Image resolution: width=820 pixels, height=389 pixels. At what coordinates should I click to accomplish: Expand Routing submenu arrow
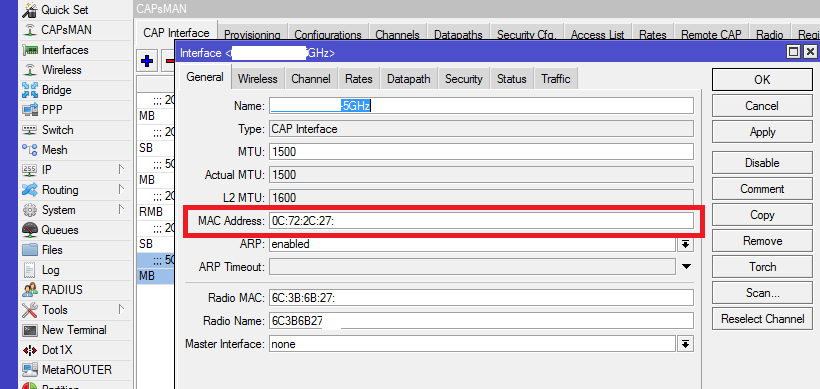[121, 189]
